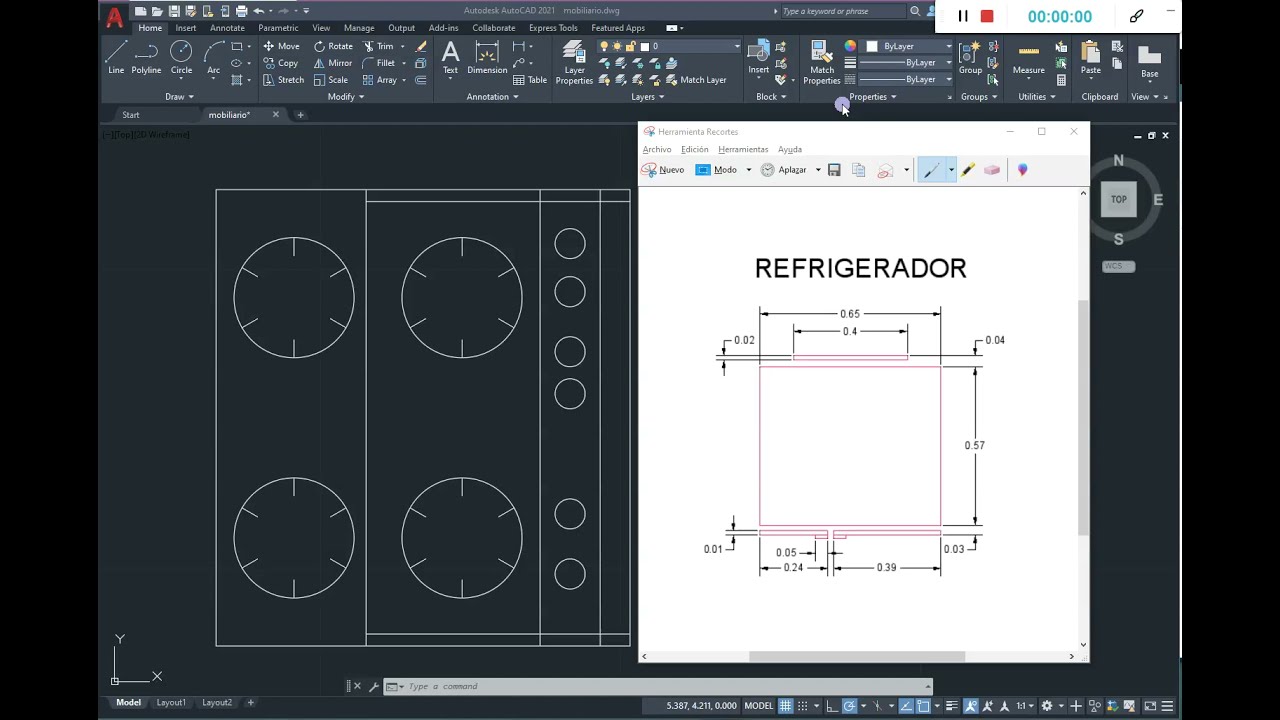Expand the Properties panel
1280x720 pixels.
[x=873, y=97]
